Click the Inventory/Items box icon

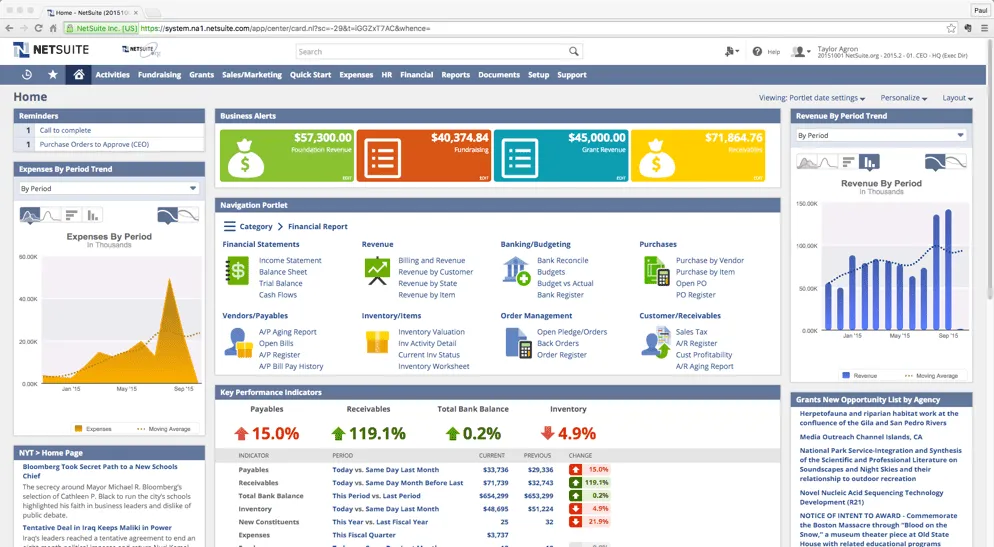(377, 342)
